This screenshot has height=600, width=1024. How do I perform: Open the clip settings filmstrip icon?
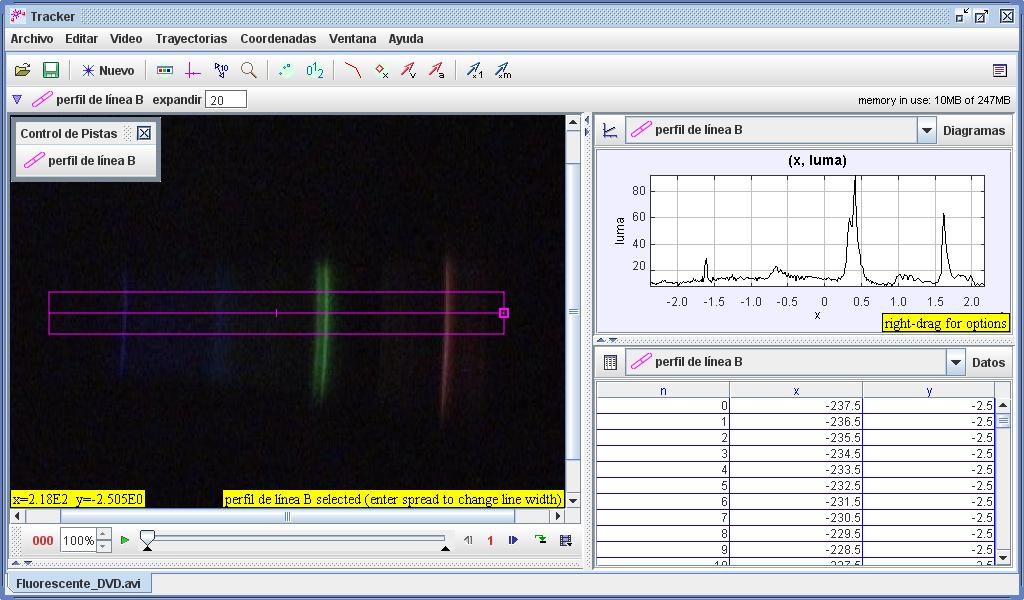pyautogui.click(x=166, y=71)
